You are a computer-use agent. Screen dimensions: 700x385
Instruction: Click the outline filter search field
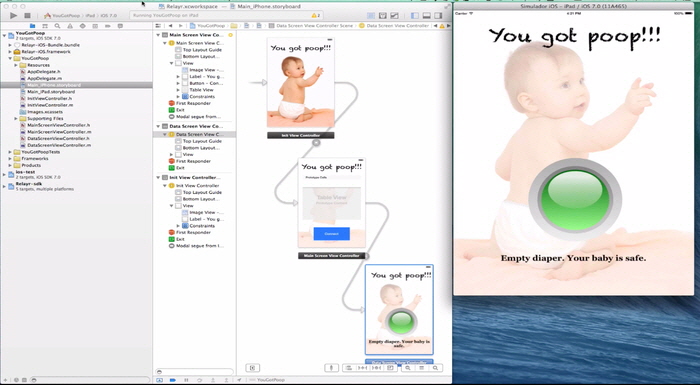click(x=194, y=372)
